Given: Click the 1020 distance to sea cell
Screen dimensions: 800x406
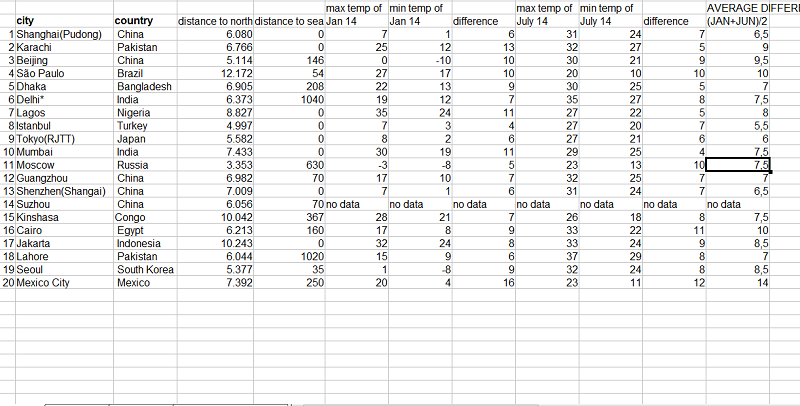Looking at the screenshot, I should click(289, 257).
